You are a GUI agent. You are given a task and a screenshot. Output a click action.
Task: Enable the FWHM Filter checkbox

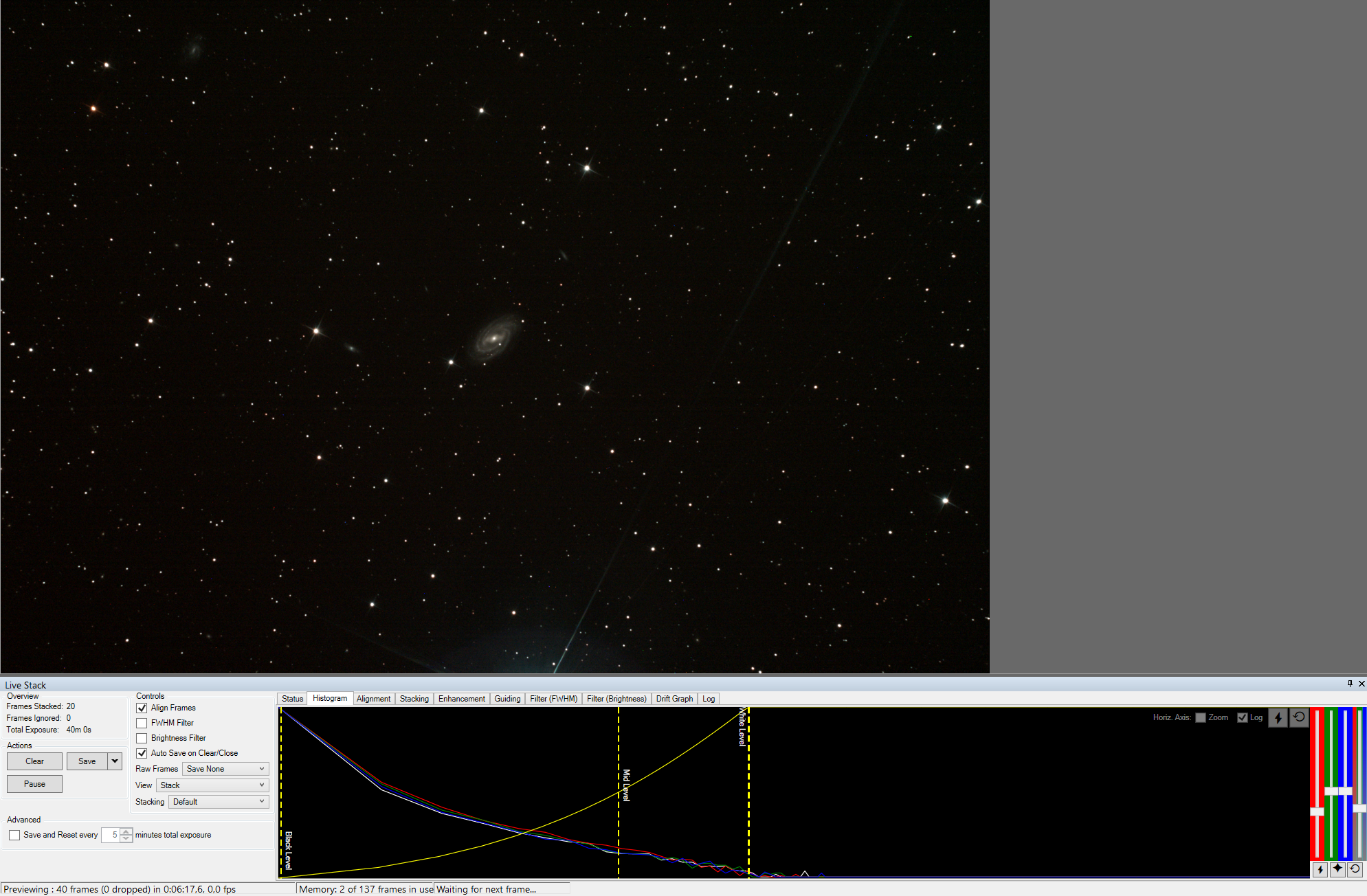pyautogui.click(x=142, y=723)
